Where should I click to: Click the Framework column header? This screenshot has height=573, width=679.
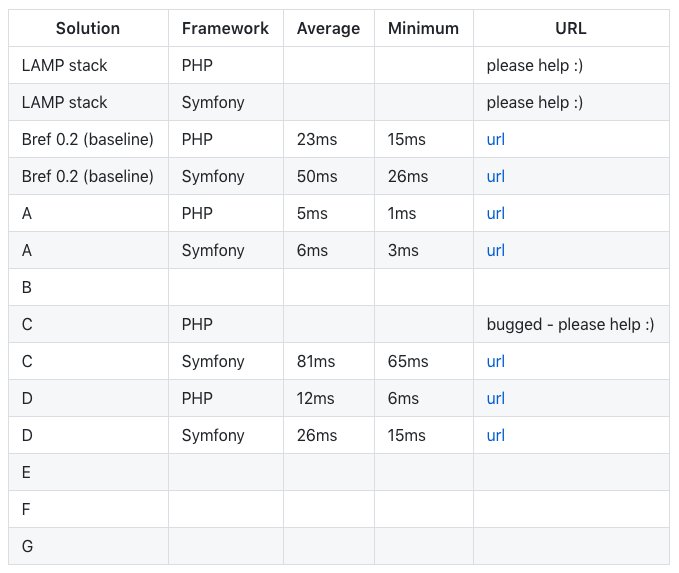pyautogui.click(x=225, y=28)
